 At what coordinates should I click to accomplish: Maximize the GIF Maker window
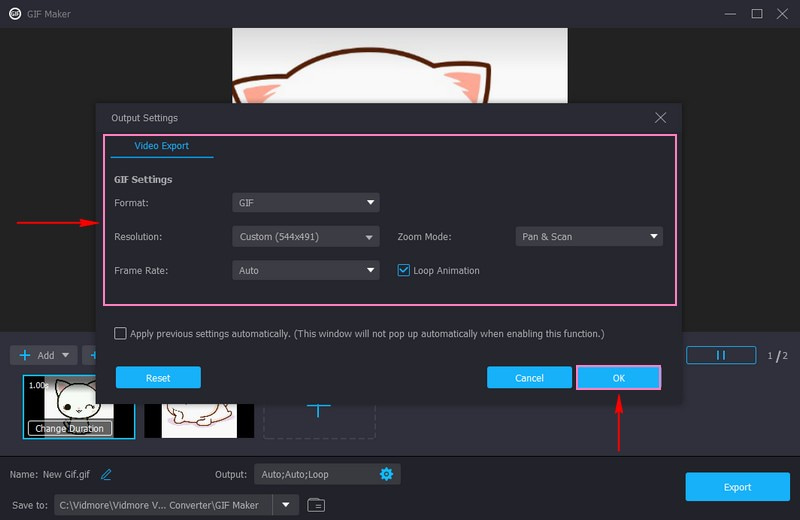756,14
